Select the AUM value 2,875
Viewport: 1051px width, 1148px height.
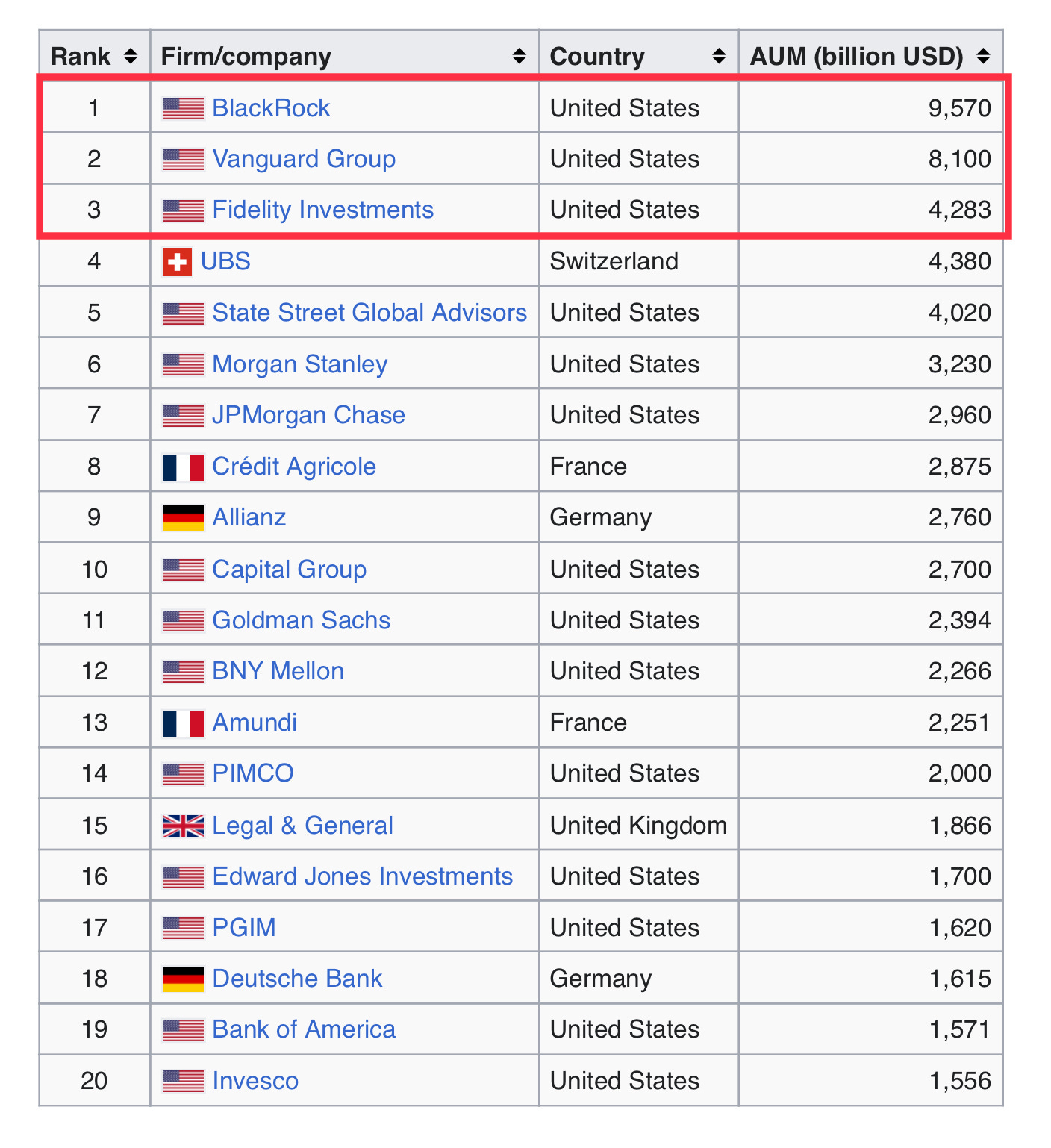(x=960, y=467)
